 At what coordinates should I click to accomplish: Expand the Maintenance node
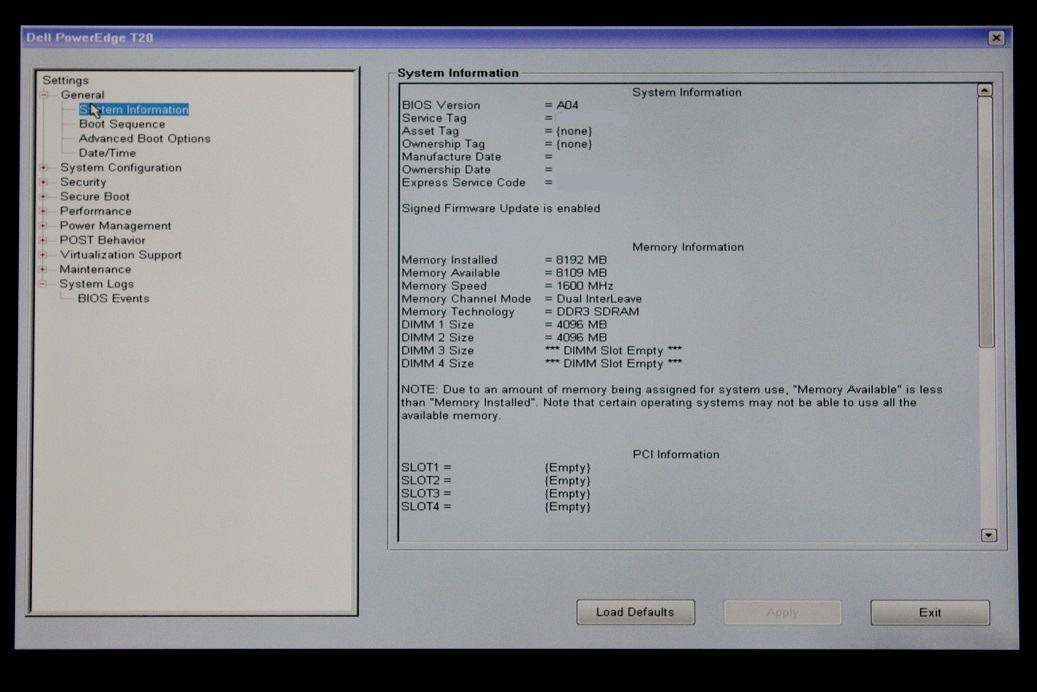(44, 269)
